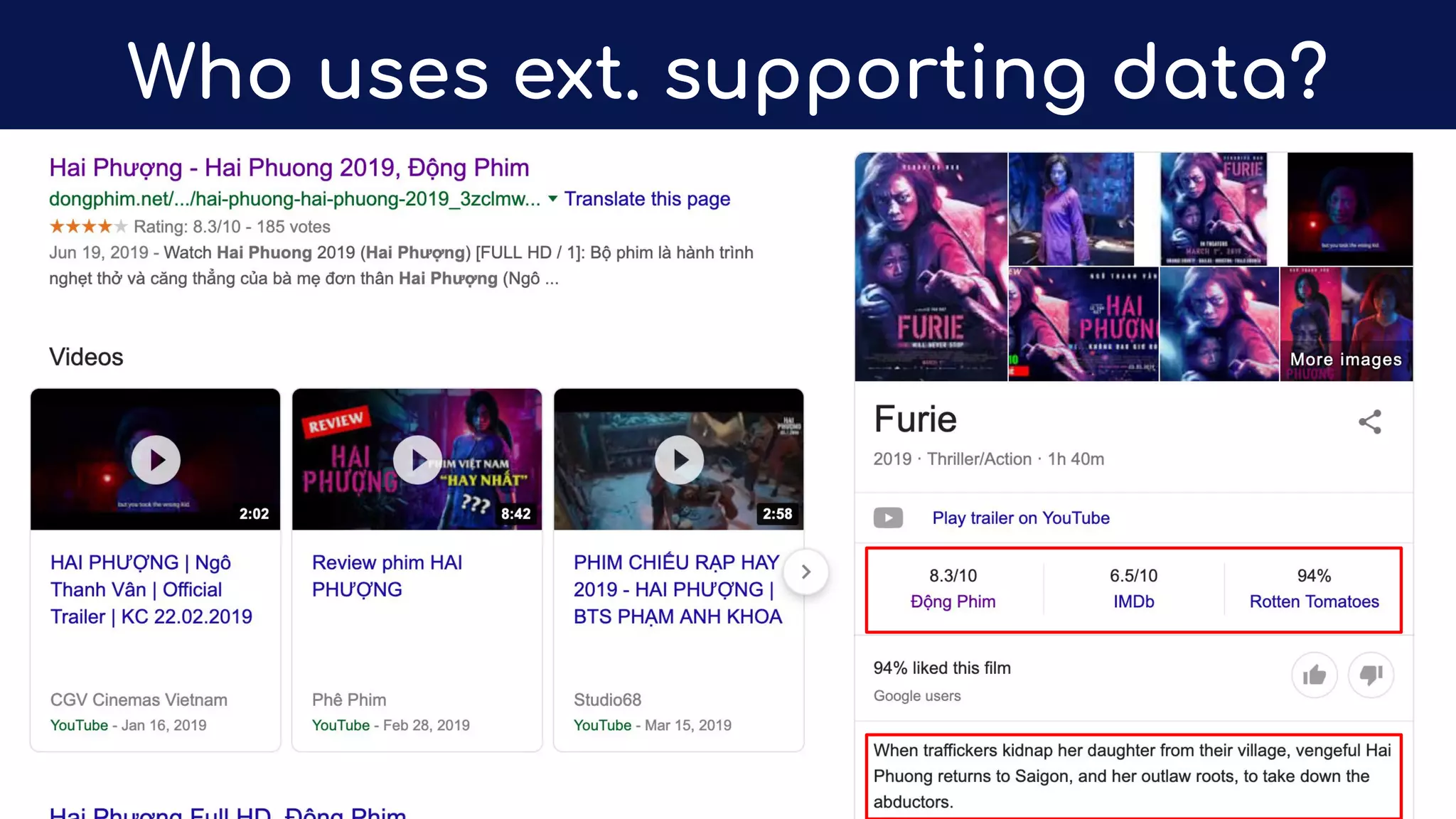Open Play trailer on YouTube link
The image size is (1456, 819).
pos(1020,518)
